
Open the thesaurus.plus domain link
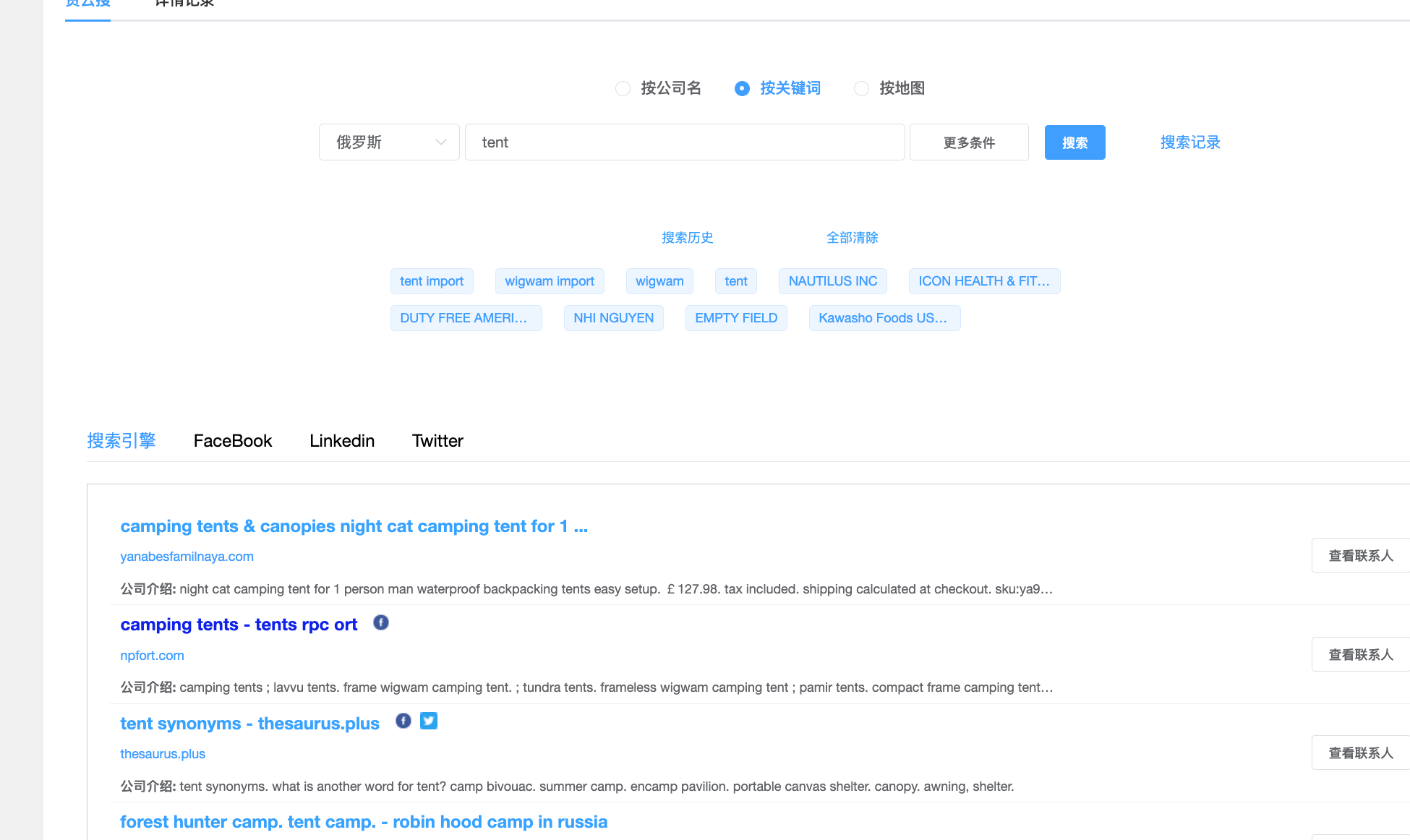click(x=163, y=754)
